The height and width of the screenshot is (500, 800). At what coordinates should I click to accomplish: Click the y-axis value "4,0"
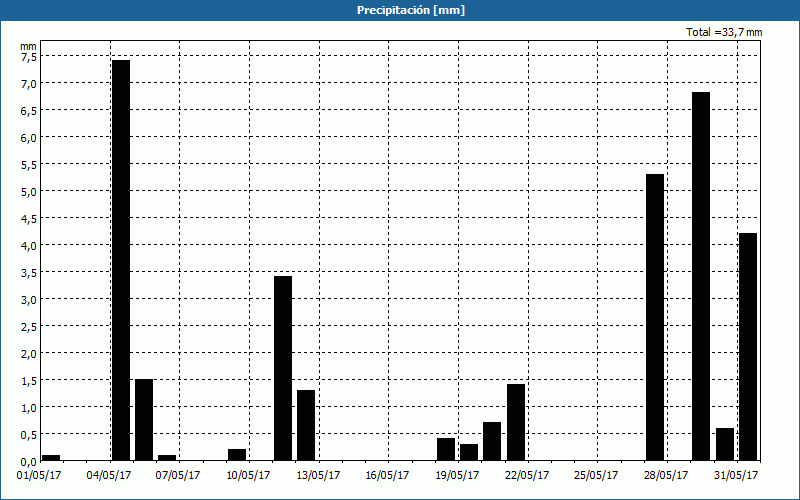coord(29,246)
